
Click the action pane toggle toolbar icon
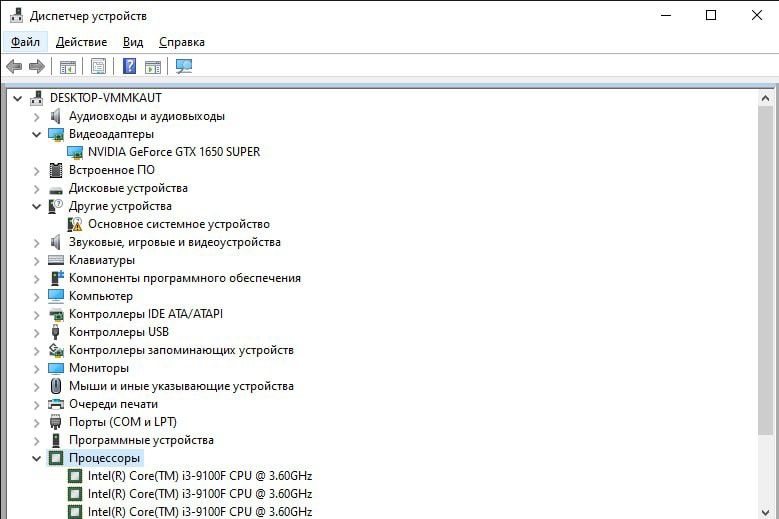coord(153,66)
